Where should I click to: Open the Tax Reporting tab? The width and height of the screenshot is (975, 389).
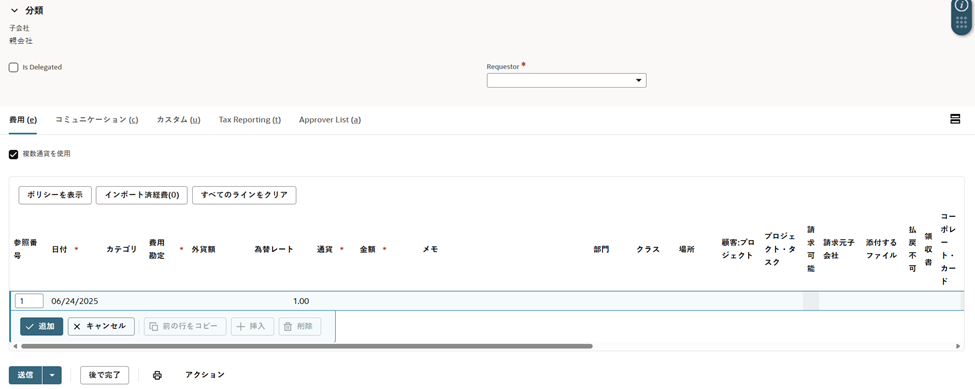[x=249, y=120]
